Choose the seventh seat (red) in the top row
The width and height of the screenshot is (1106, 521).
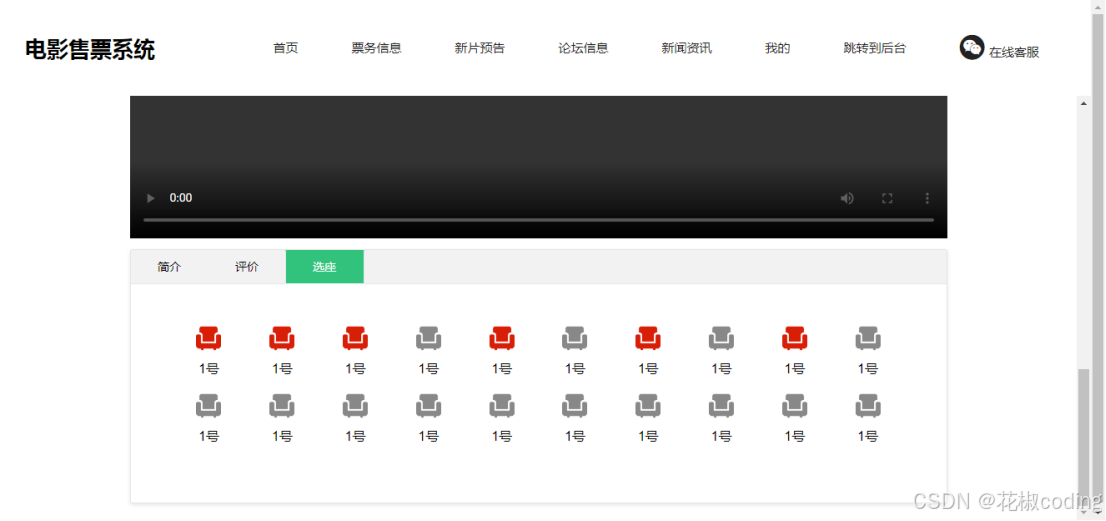pyautogui.click(x=648, y=338)
